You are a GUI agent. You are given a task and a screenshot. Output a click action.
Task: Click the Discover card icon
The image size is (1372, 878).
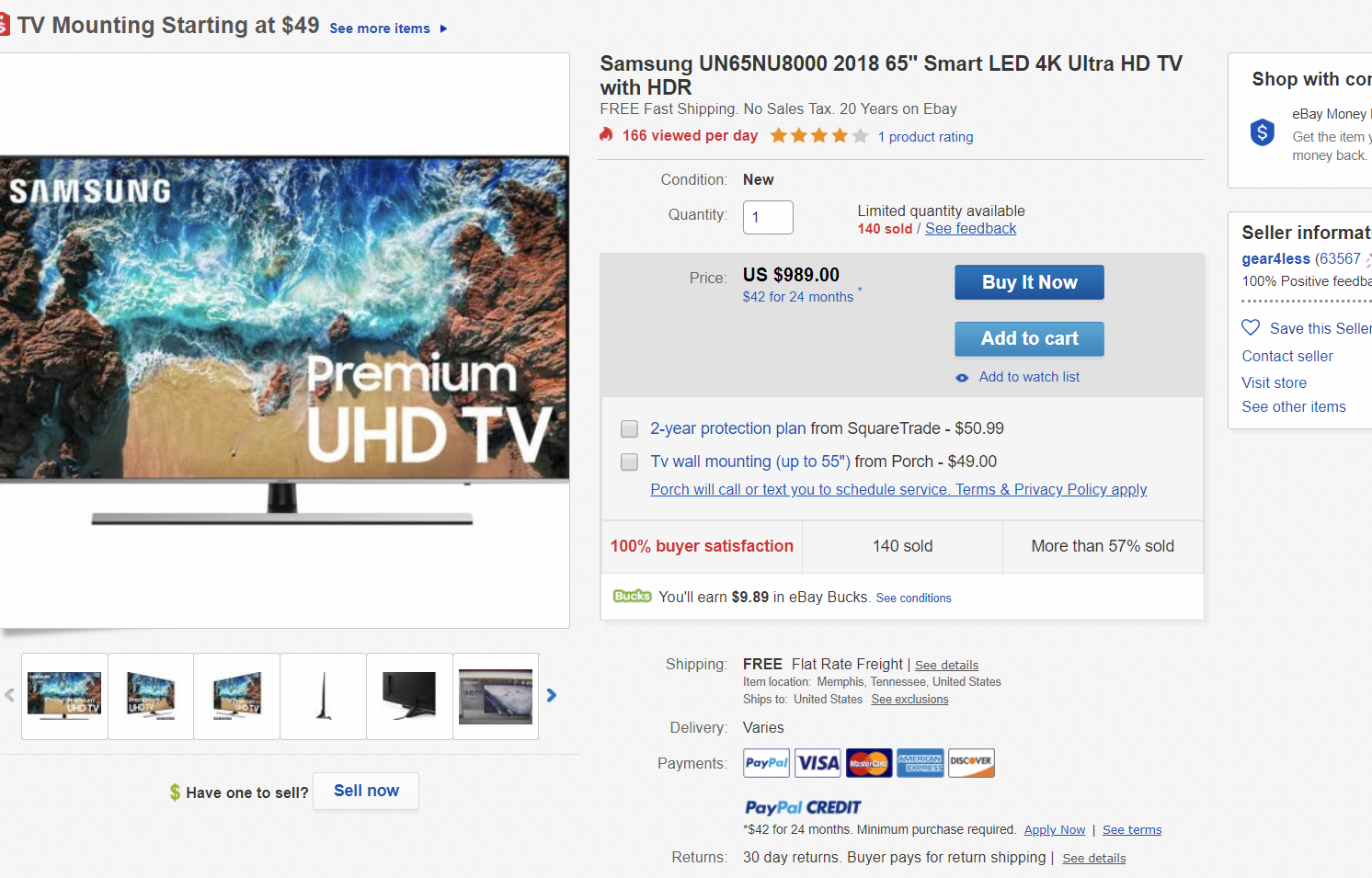(x=972, y=763)
